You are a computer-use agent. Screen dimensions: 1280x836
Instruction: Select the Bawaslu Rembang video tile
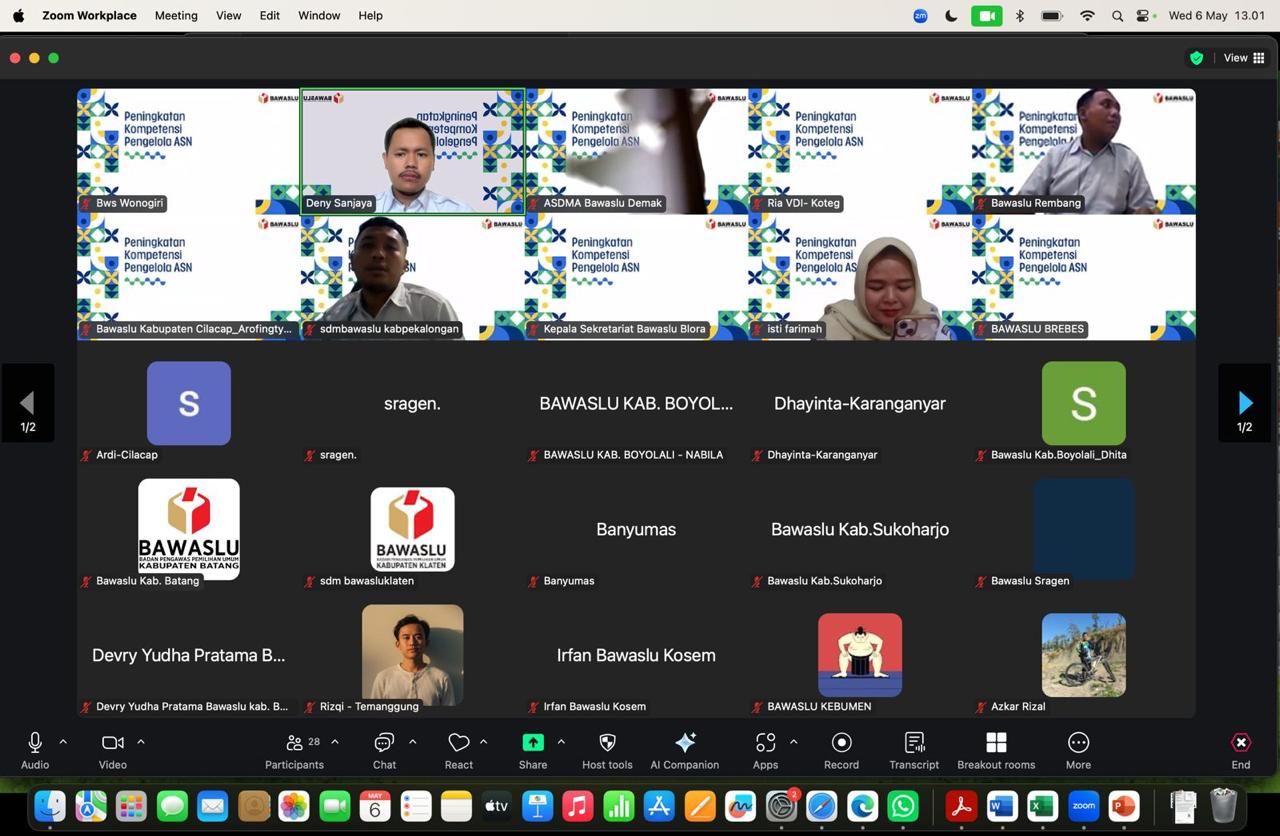[x=1084, y=151]
